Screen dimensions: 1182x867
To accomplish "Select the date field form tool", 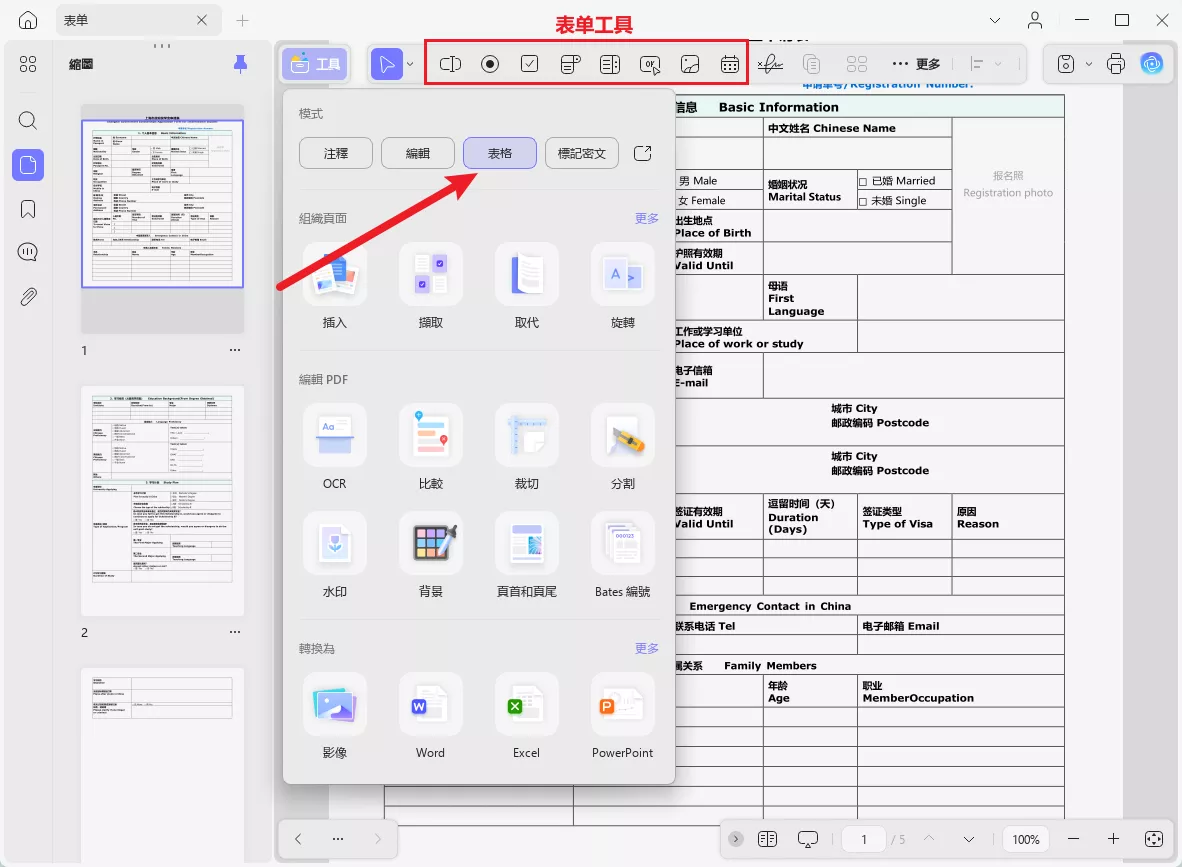I will point(730,64).
